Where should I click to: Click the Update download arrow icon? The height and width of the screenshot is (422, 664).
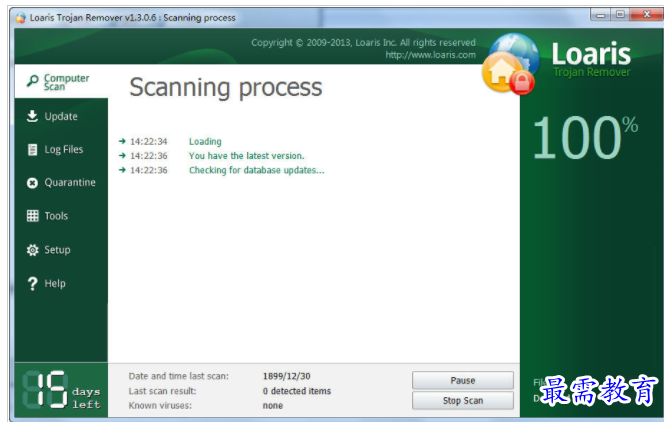32,116
